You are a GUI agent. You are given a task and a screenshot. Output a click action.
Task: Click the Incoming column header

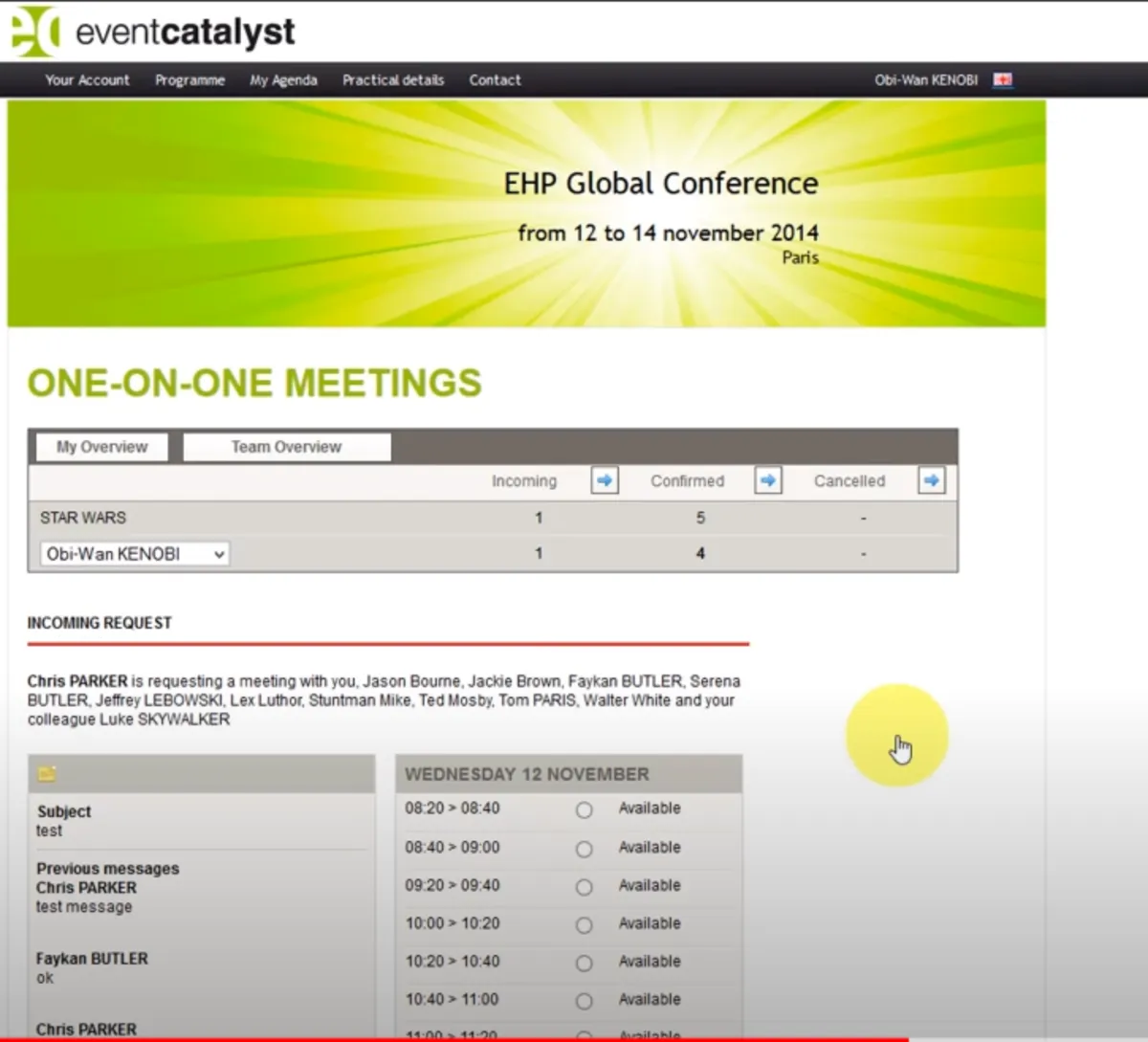click(x=524, y=481)
